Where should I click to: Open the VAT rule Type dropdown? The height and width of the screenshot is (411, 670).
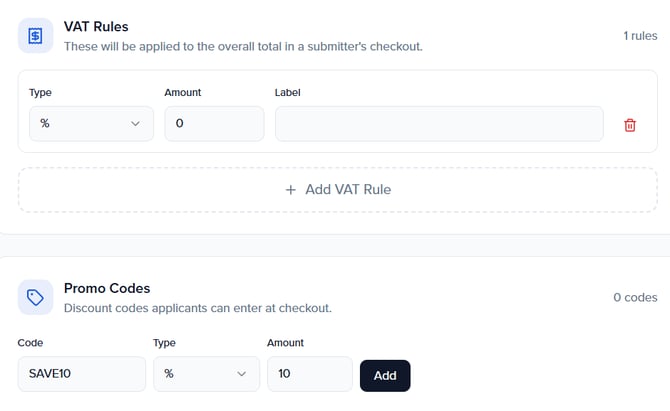(91, 124)
